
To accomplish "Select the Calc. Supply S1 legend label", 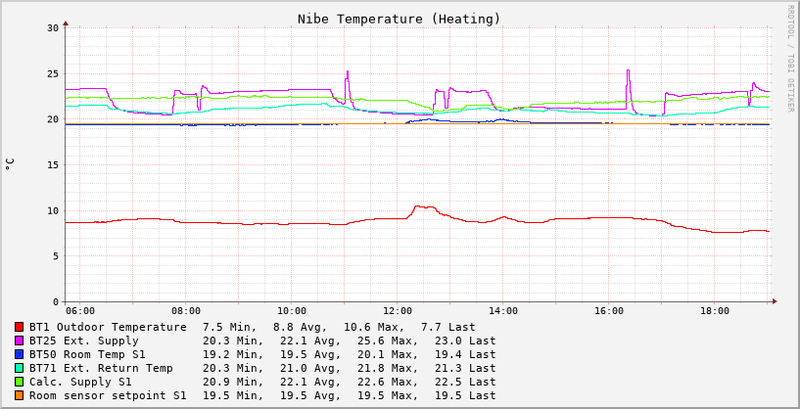I will click(x=80, y=382).
